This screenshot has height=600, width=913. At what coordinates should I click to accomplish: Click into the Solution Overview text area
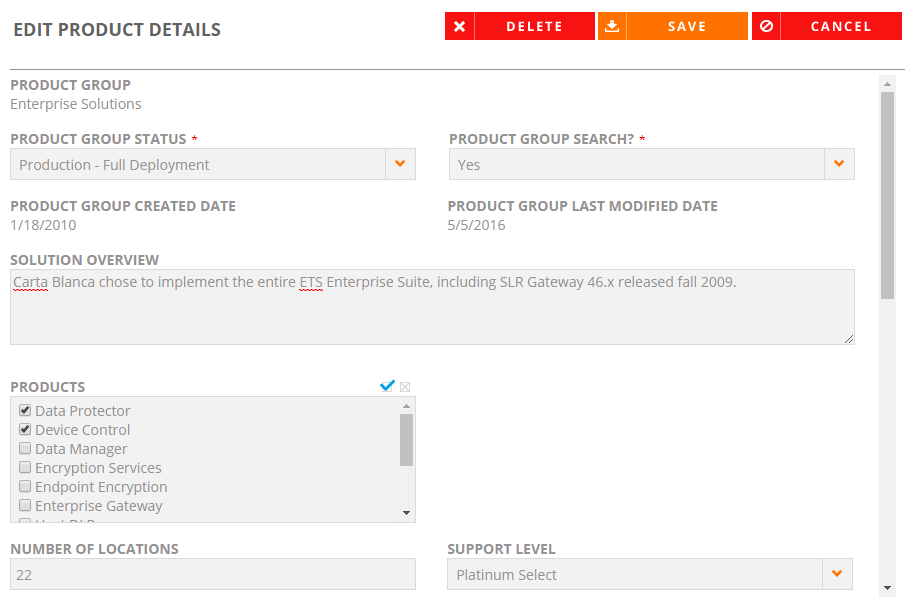(432, 307)
